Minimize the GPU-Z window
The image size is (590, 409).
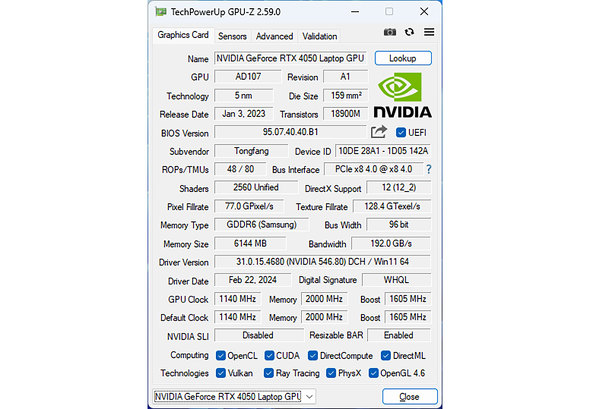click(x=354, y=12)
